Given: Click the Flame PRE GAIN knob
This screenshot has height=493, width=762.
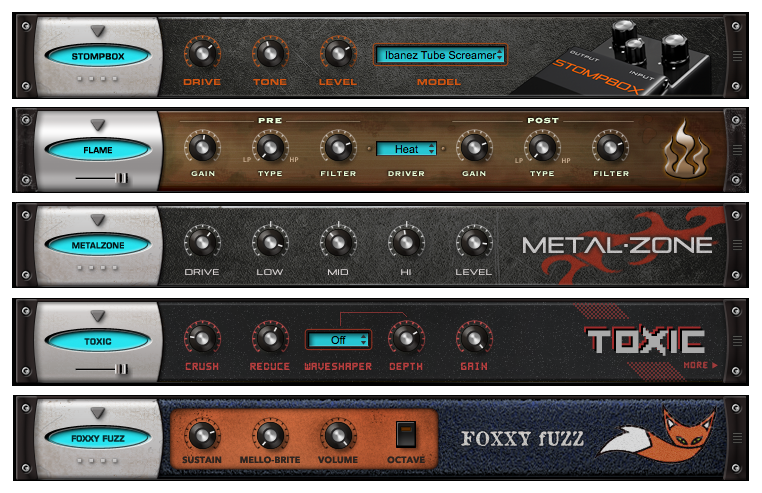Looking at the screenshot, I should coord(202,147).
